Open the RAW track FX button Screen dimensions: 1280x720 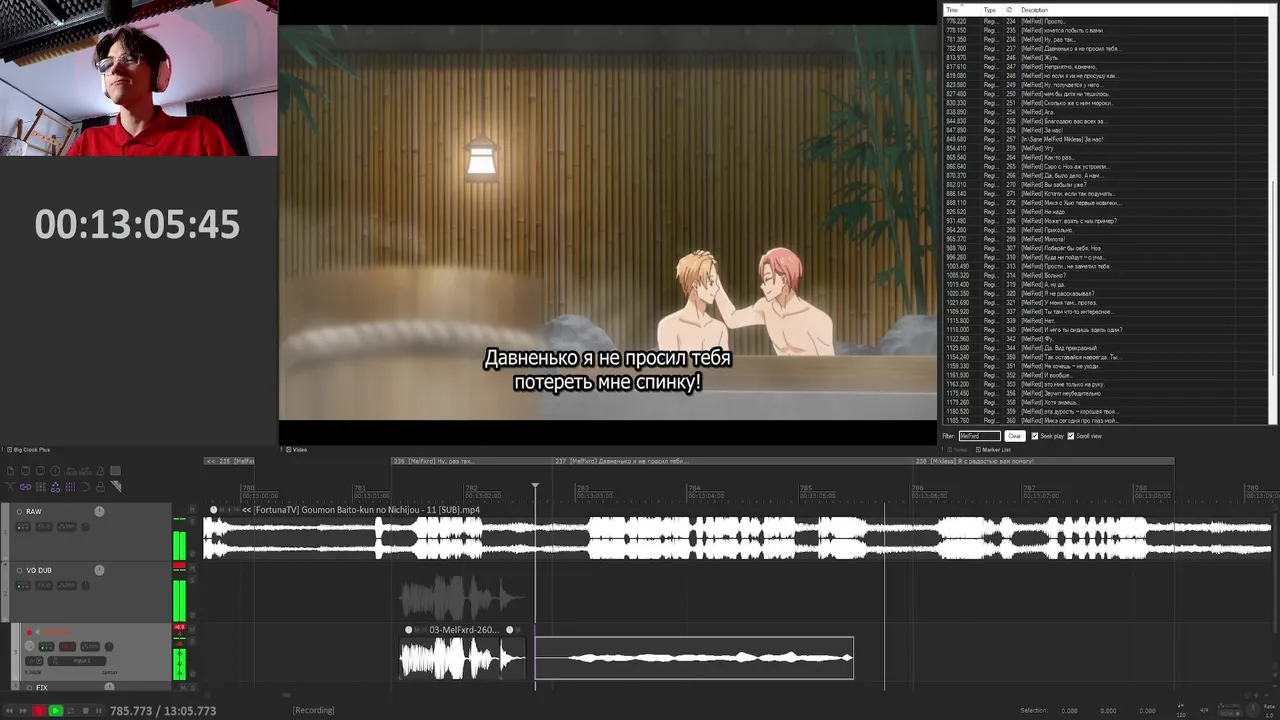pos(44,527)
